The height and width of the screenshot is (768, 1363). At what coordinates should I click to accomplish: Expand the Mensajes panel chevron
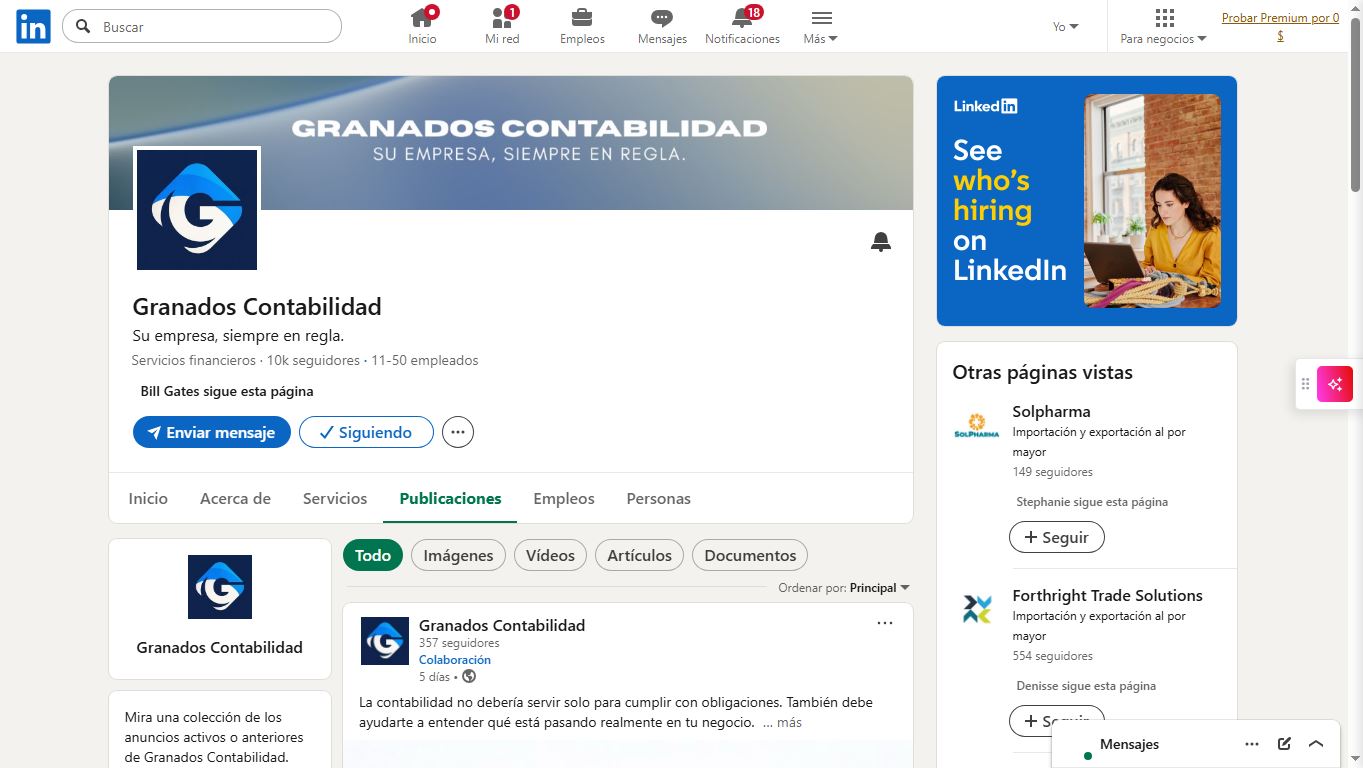(1316, 744)
